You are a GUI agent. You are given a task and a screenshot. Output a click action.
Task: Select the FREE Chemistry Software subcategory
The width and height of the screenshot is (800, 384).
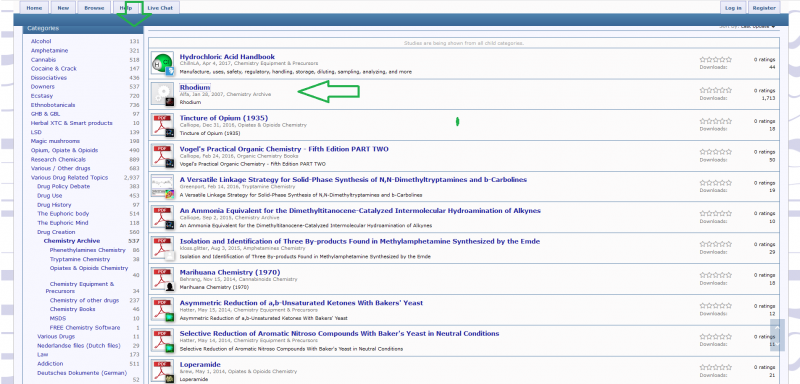pos(85,327)
